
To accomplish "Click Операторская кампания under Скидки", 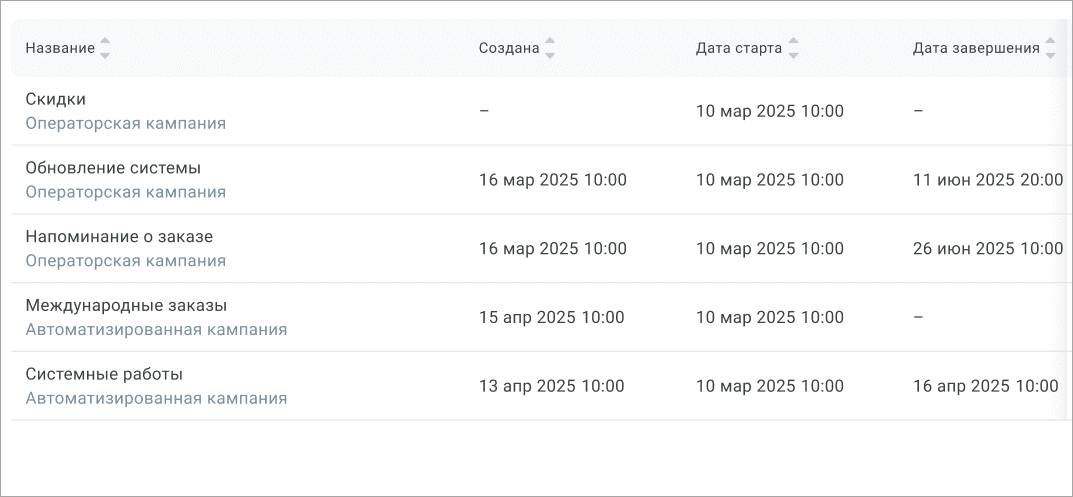I will click(125, 123).
